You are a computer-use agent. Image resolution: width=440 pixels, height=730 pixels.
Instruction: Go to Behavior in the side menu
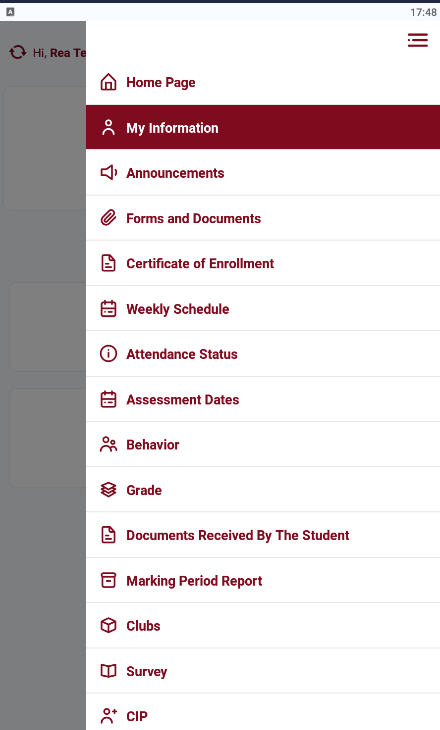click(263, 445)
